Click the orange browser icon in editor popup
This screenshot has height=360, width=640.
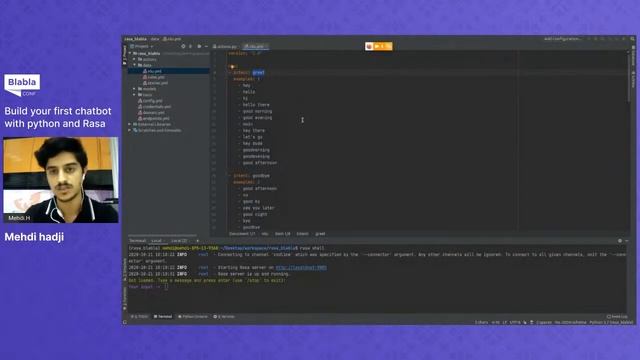coord(383,46)
